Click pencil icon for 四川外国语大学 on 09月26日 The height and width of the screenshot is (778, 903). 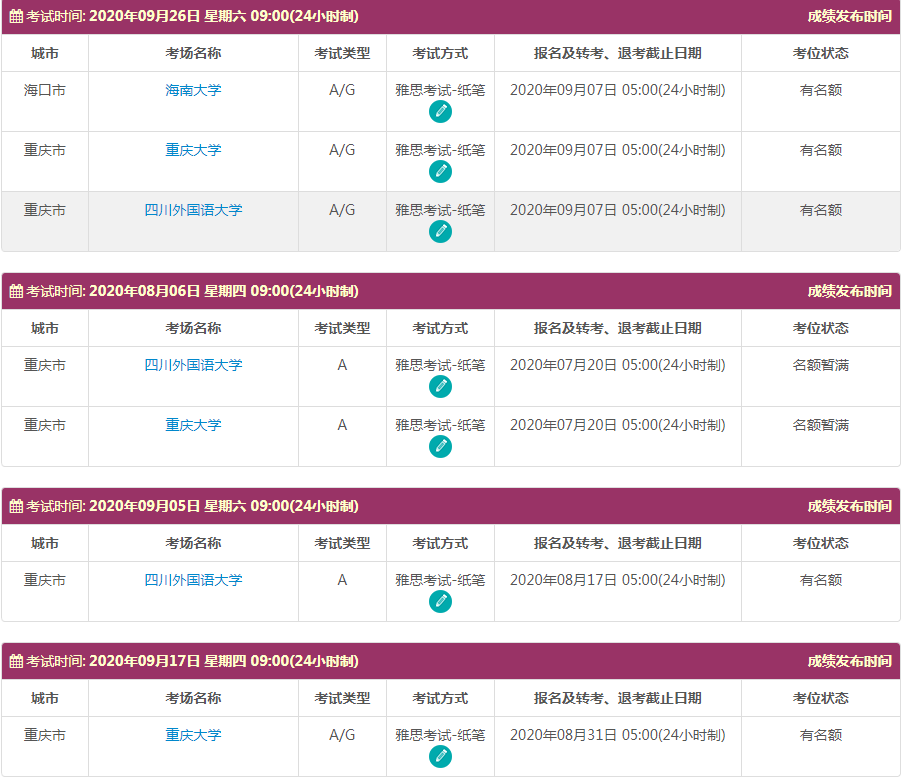pos(440,232)
